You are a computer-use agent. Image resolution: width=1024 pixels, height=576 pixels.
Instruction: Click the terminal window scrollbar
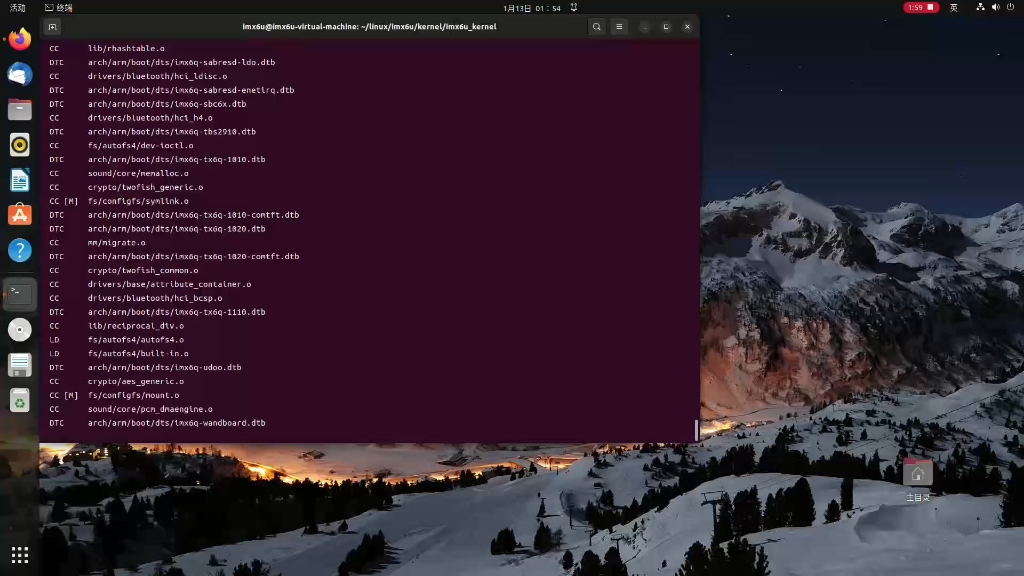[696, 430]
